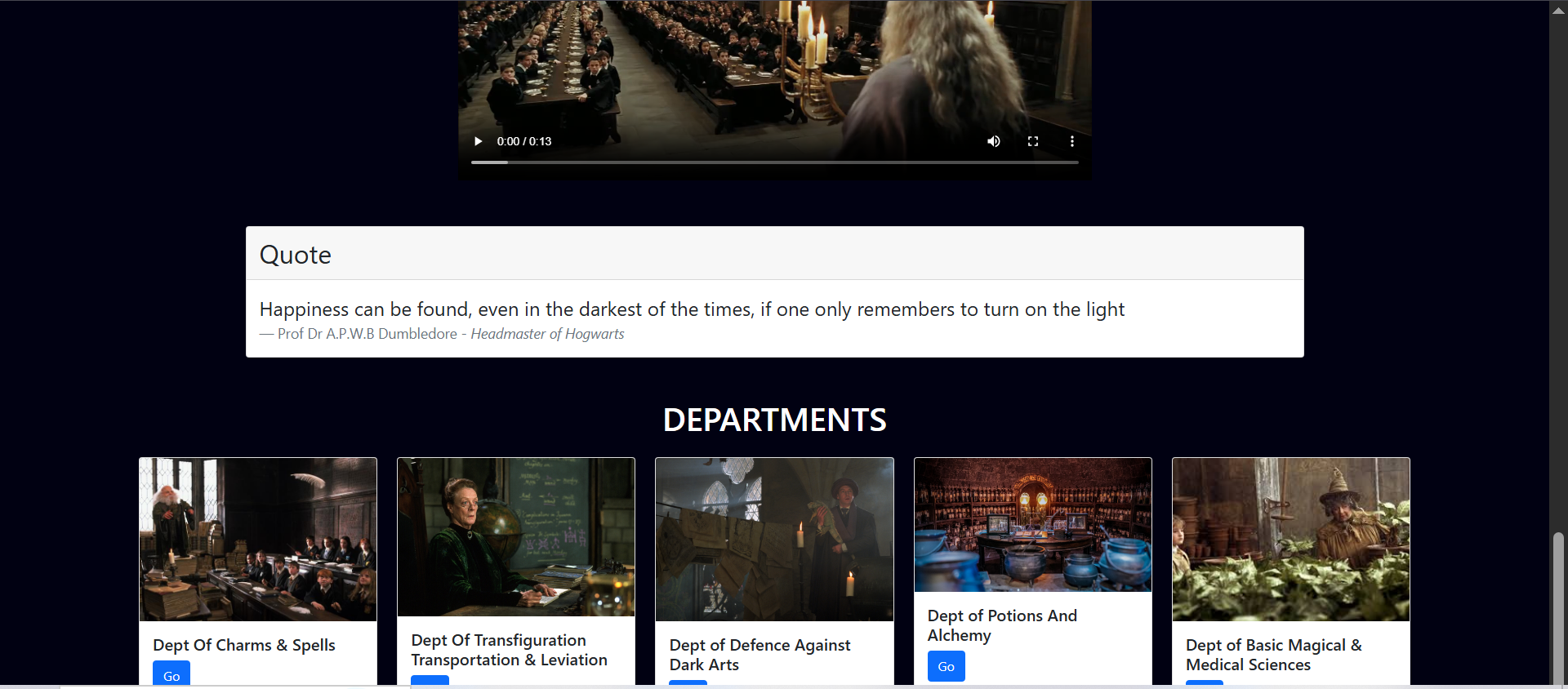This screenshot has width=1568, height=689.
Task: Open the Defence Against Dark Arts image
Action: [774, 540]
